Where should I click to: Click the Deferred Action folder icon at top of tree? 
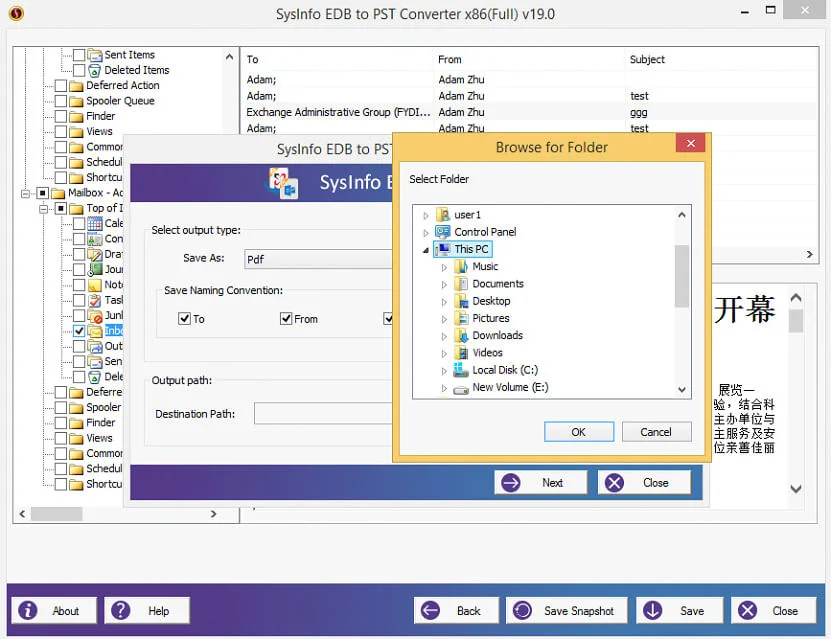(77, 85)
